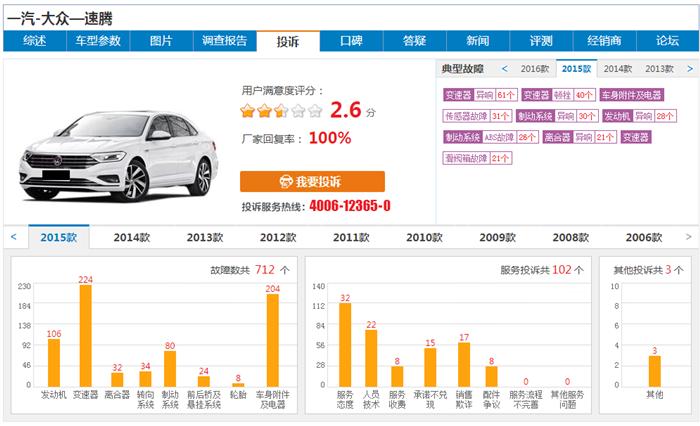Screen dimensions: 700x426
Task: Select 2015款 in 典型故障 panel
Action: tap(576, 69)
